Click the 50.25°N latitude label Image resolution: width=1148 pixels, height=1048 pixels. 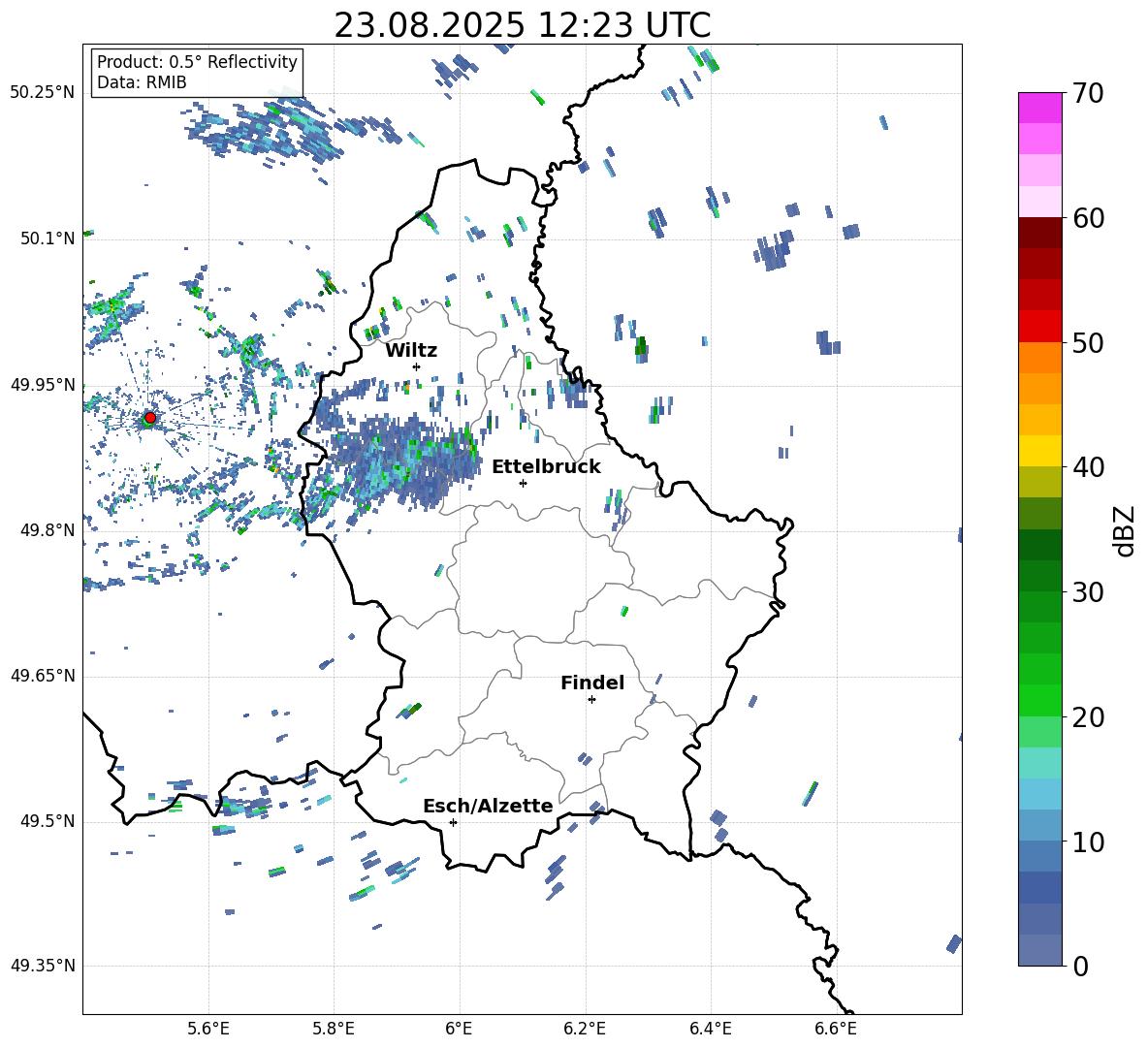pyautogui.click(x=43, y=93)
